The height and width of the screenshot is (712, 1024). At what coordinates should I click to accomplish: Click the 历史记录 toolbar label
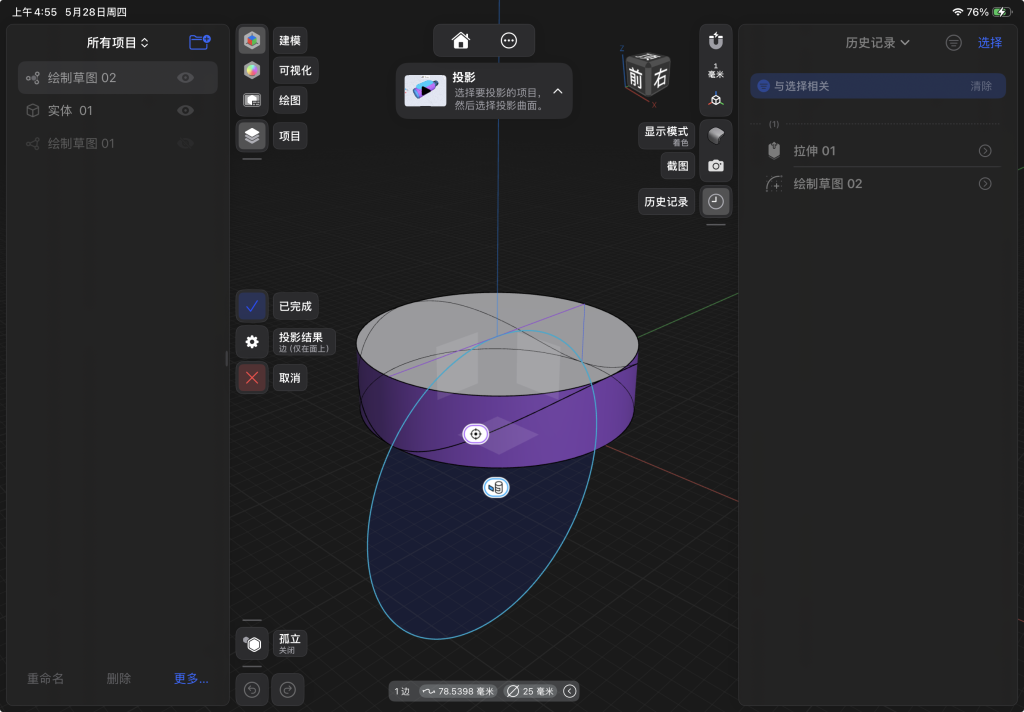point(666,202)
